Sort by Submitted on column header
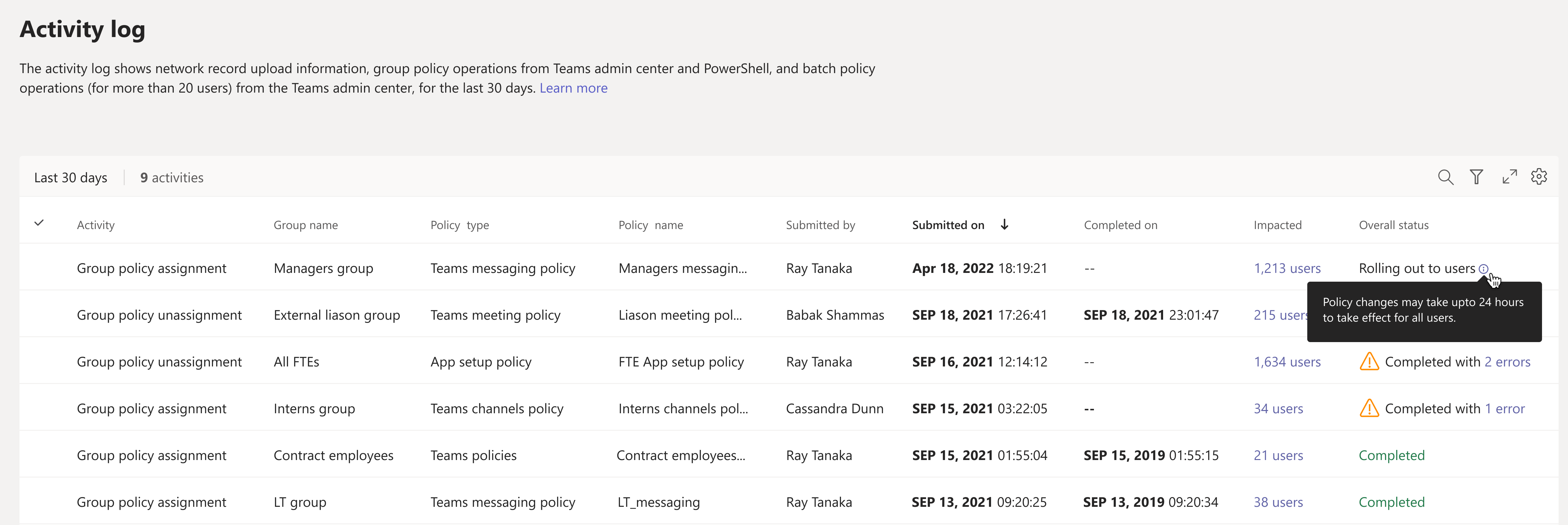This screenshot has width=1568, height=525. (x=948, y=225)
